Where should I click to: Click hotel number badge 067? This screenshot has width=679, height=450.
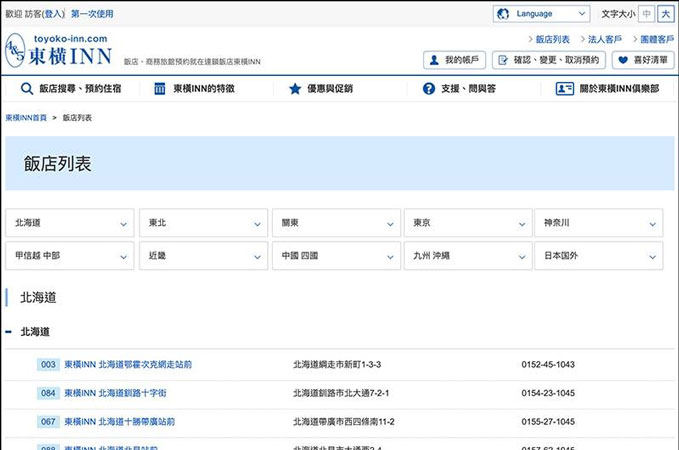tap(48, 422)
